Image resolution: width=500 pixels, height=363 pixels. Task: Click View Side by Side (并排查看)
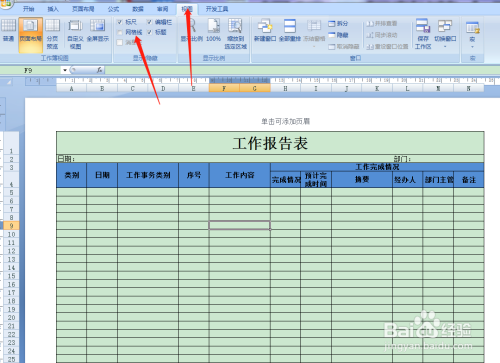382,23
